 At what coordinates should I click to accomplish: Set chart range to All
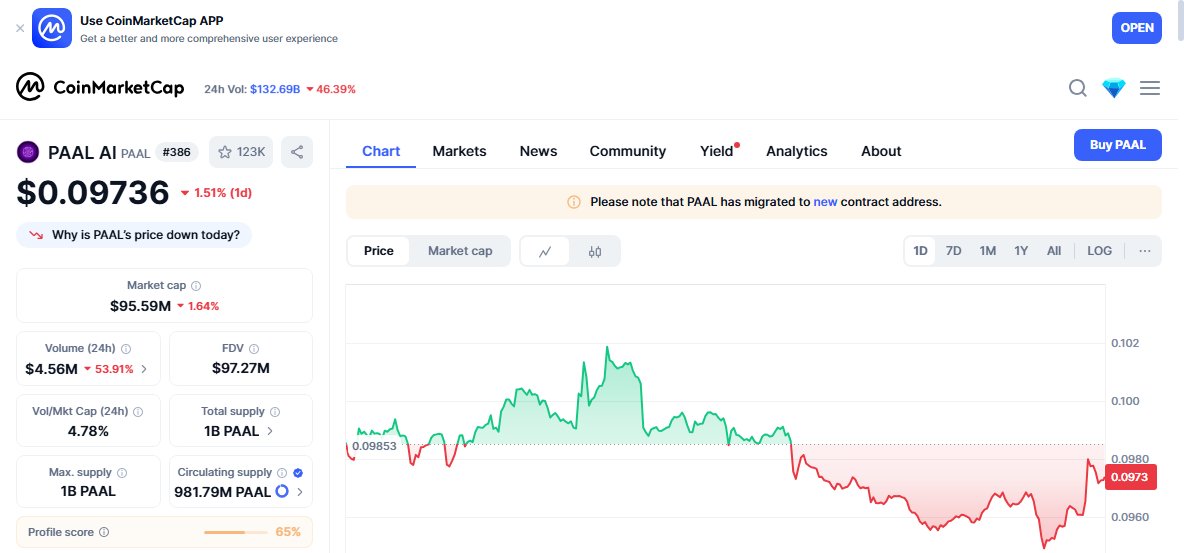click(1054, 251)
